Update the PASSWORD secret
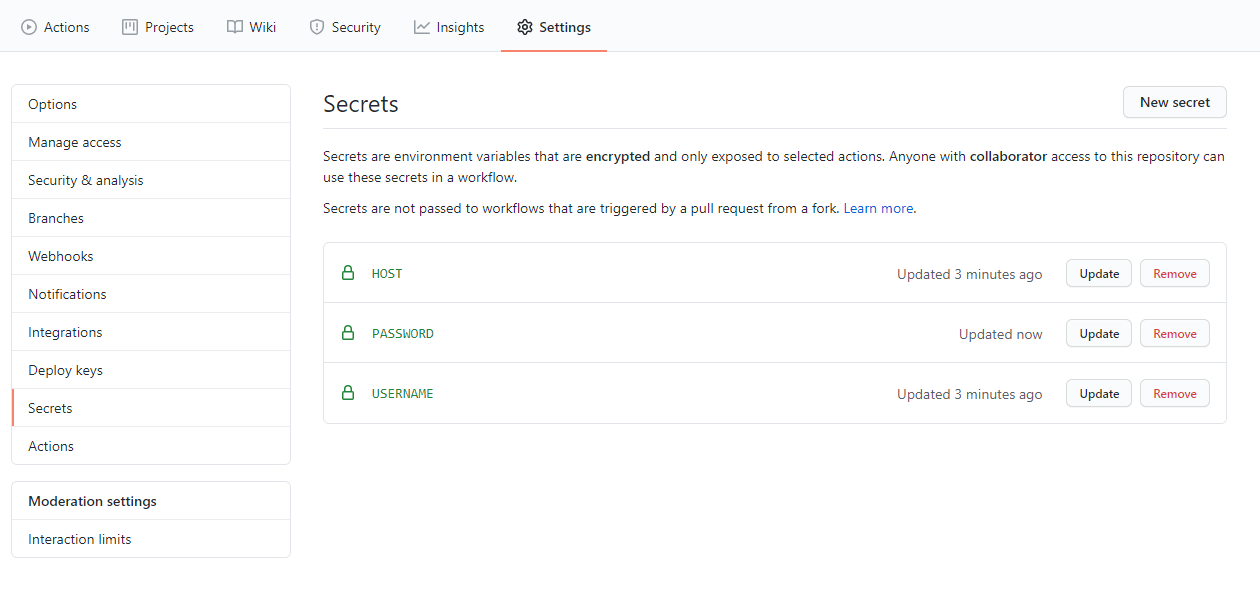 tap(1098, 333)
